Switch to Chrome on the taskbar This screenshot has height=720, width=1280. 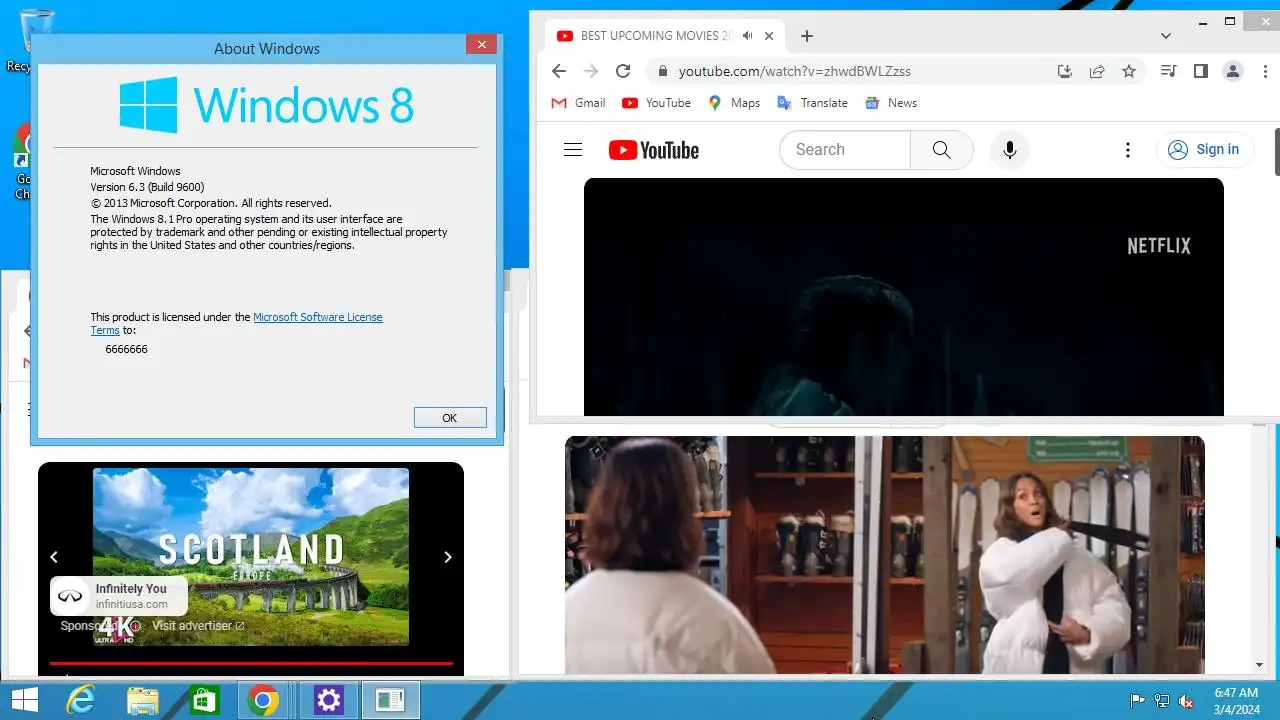coord(264,700)
